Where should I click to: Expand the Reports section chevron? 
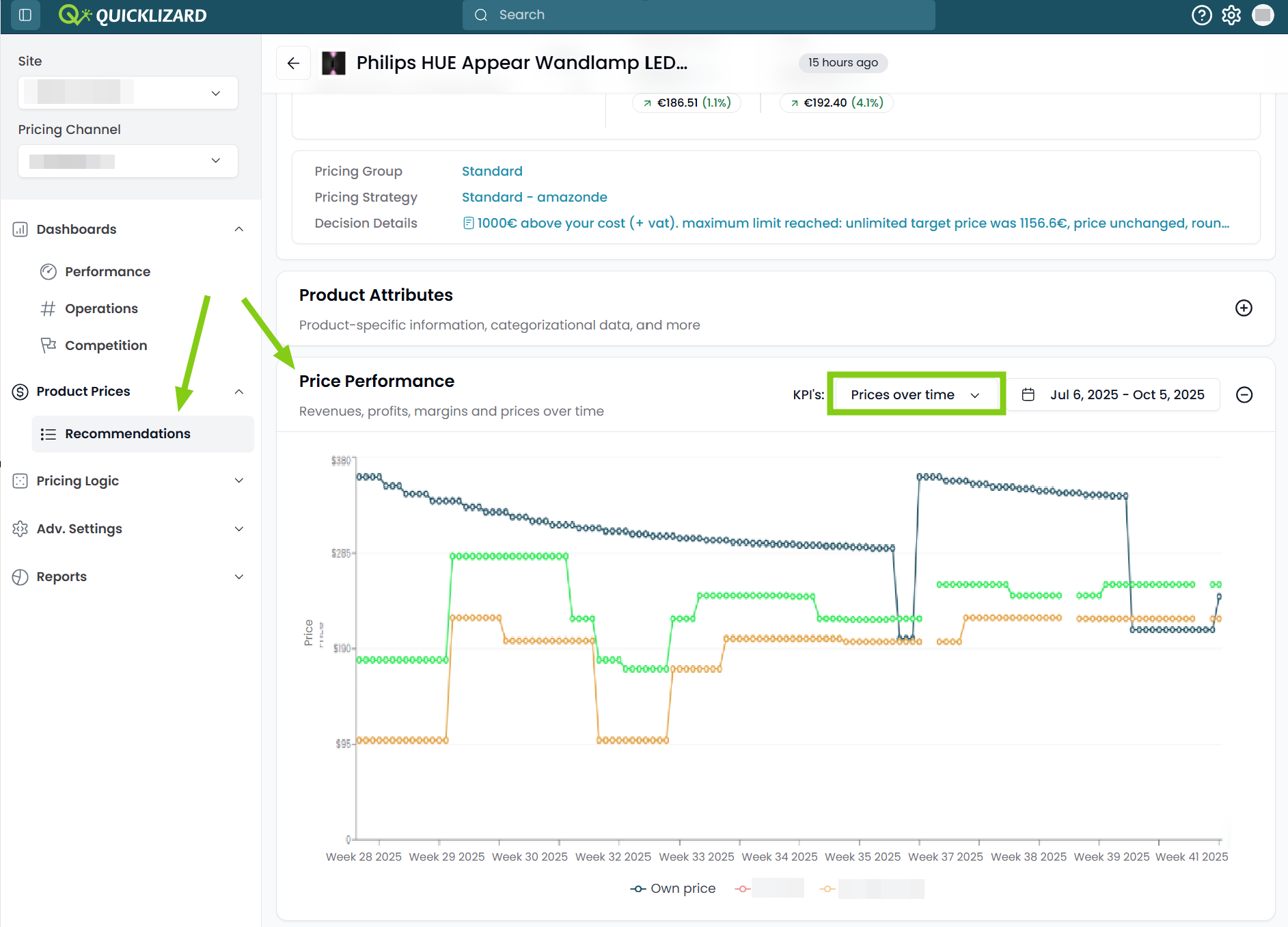(x=239, y=577)
